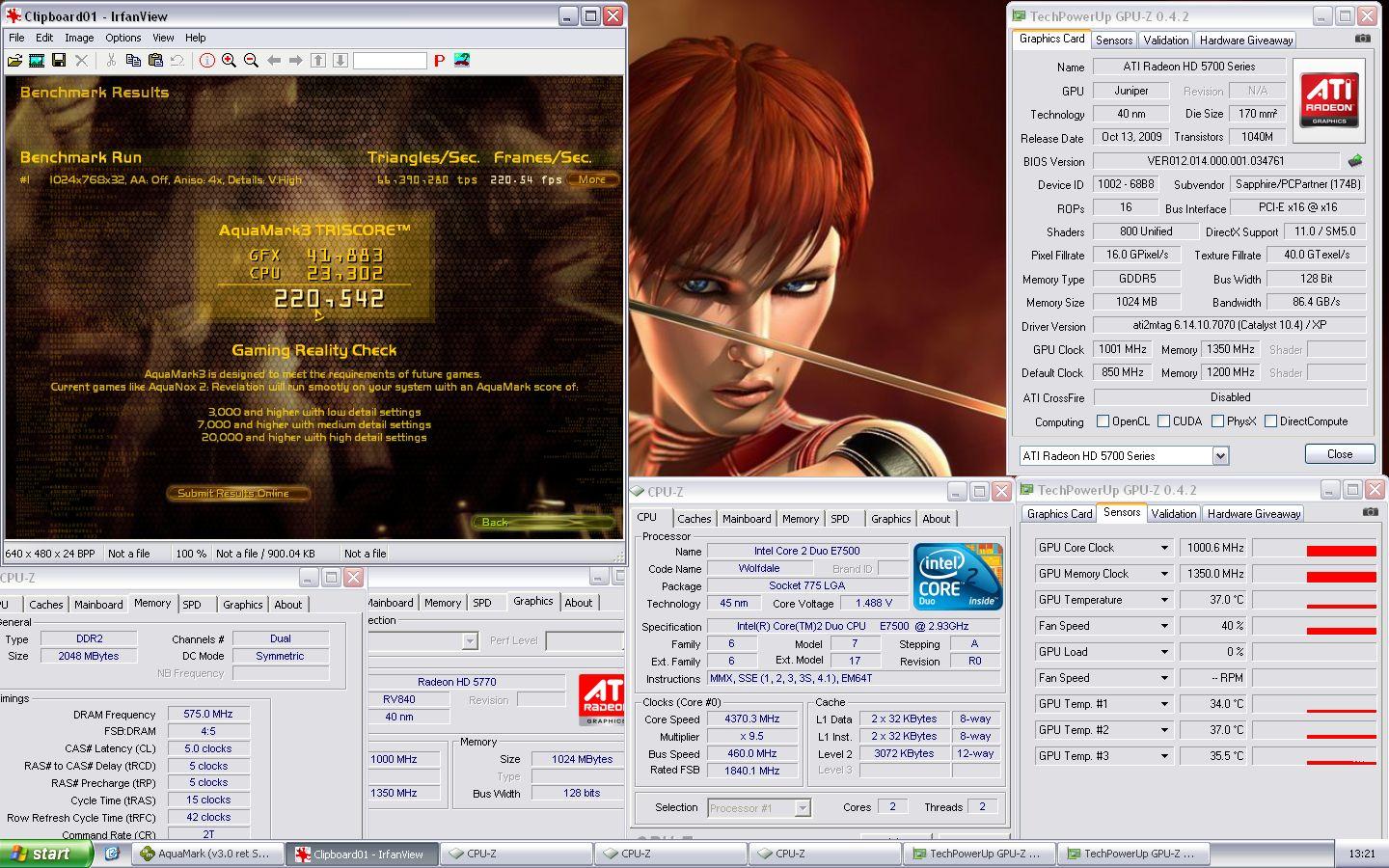Click the Cut scissors icon in IrfanView
Screen dimensions: 1389x868
click(x=111, y=60)
